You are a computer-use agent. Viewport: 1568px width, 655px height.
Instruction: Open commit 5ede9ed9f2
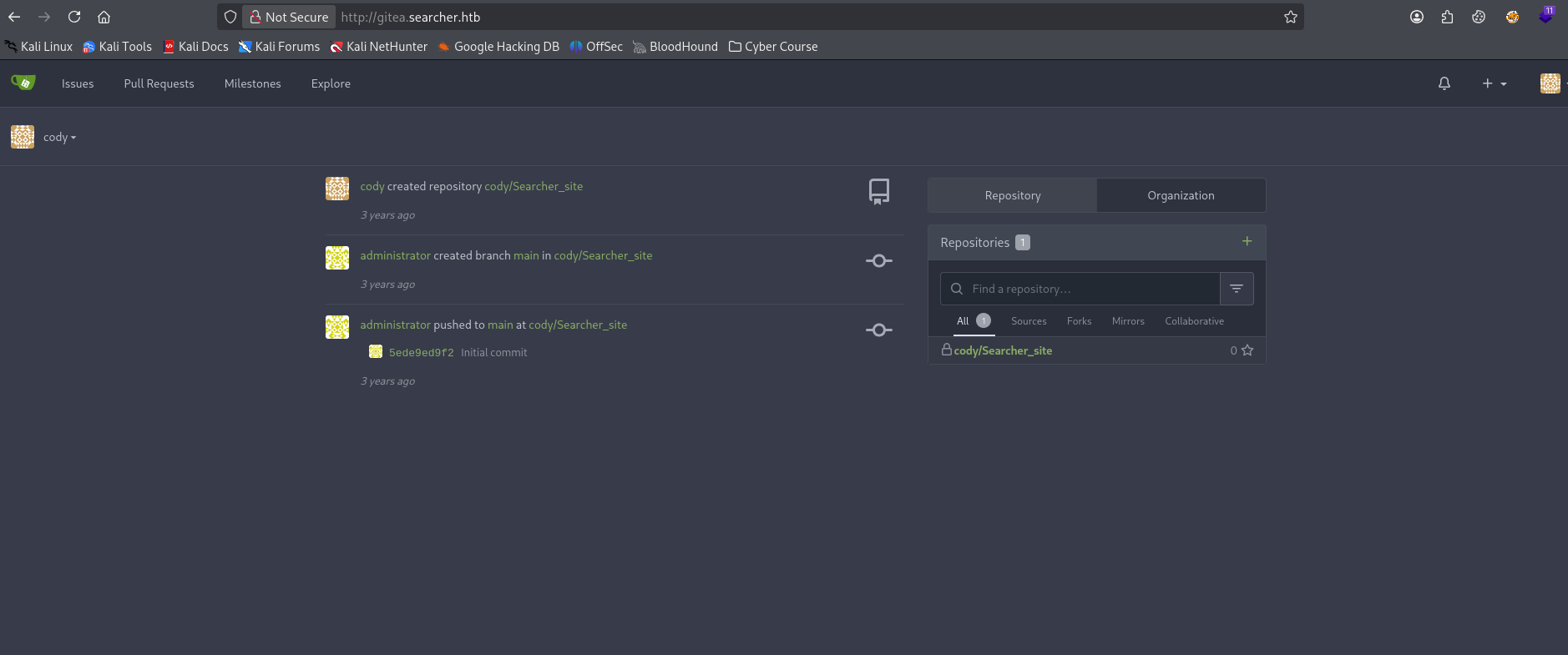pyautogui.click(x=422, y=352)
